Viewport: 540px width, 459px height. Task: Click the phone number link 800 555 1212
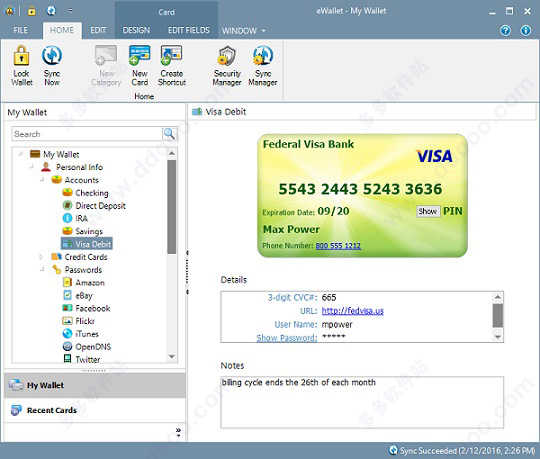click(x=338, y=246)
